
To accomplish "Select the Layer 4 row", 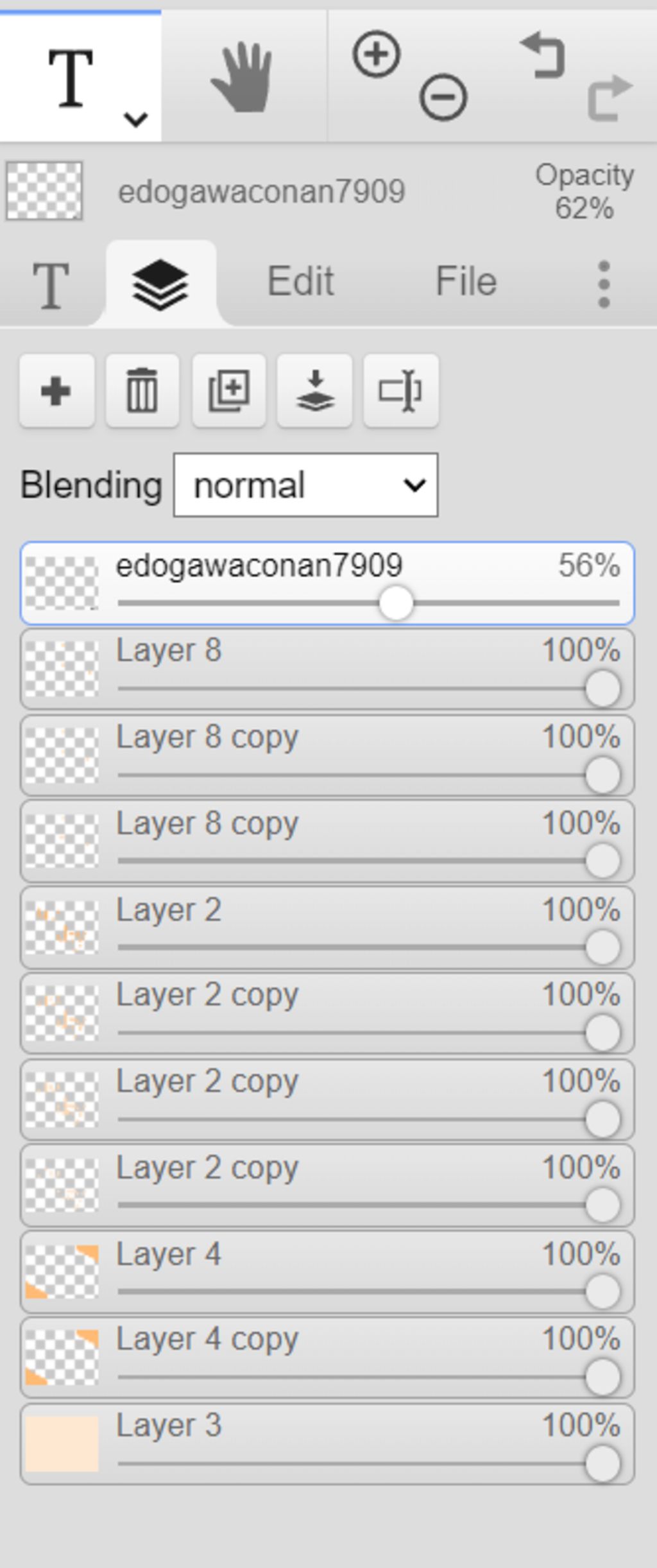I will 327,1271.
